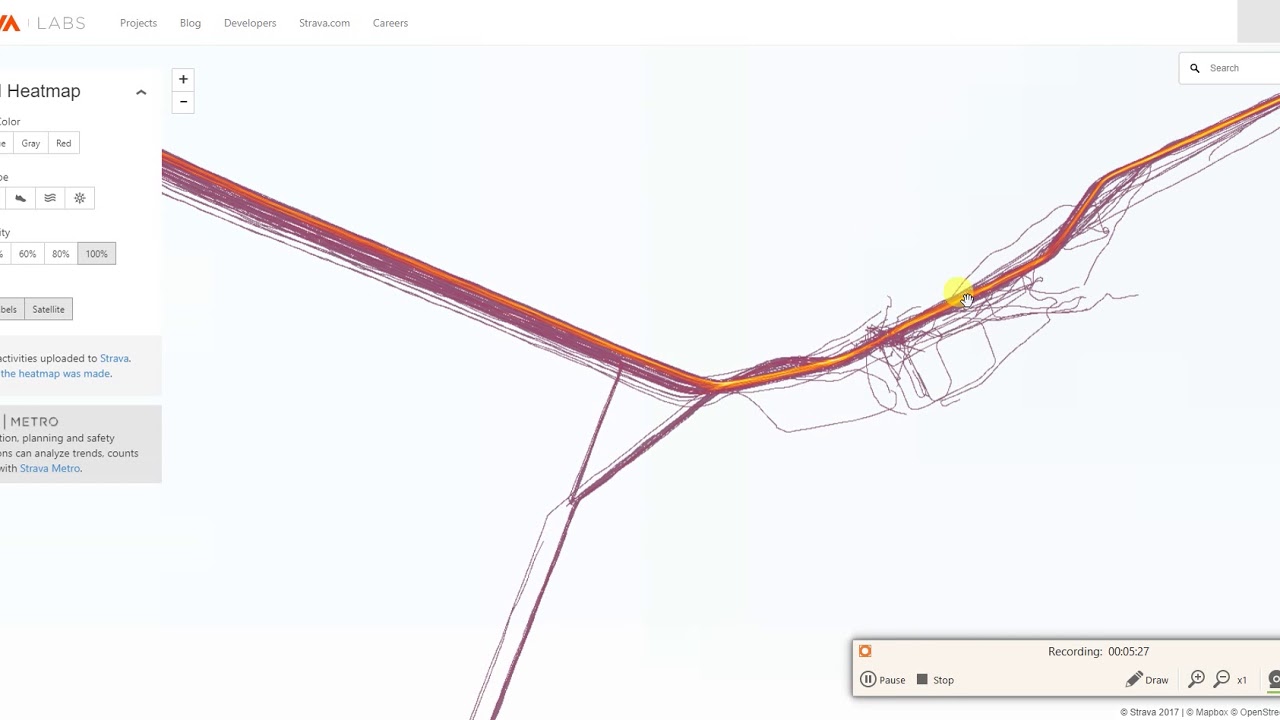Switch map style to Satellite

pos(48,309)
